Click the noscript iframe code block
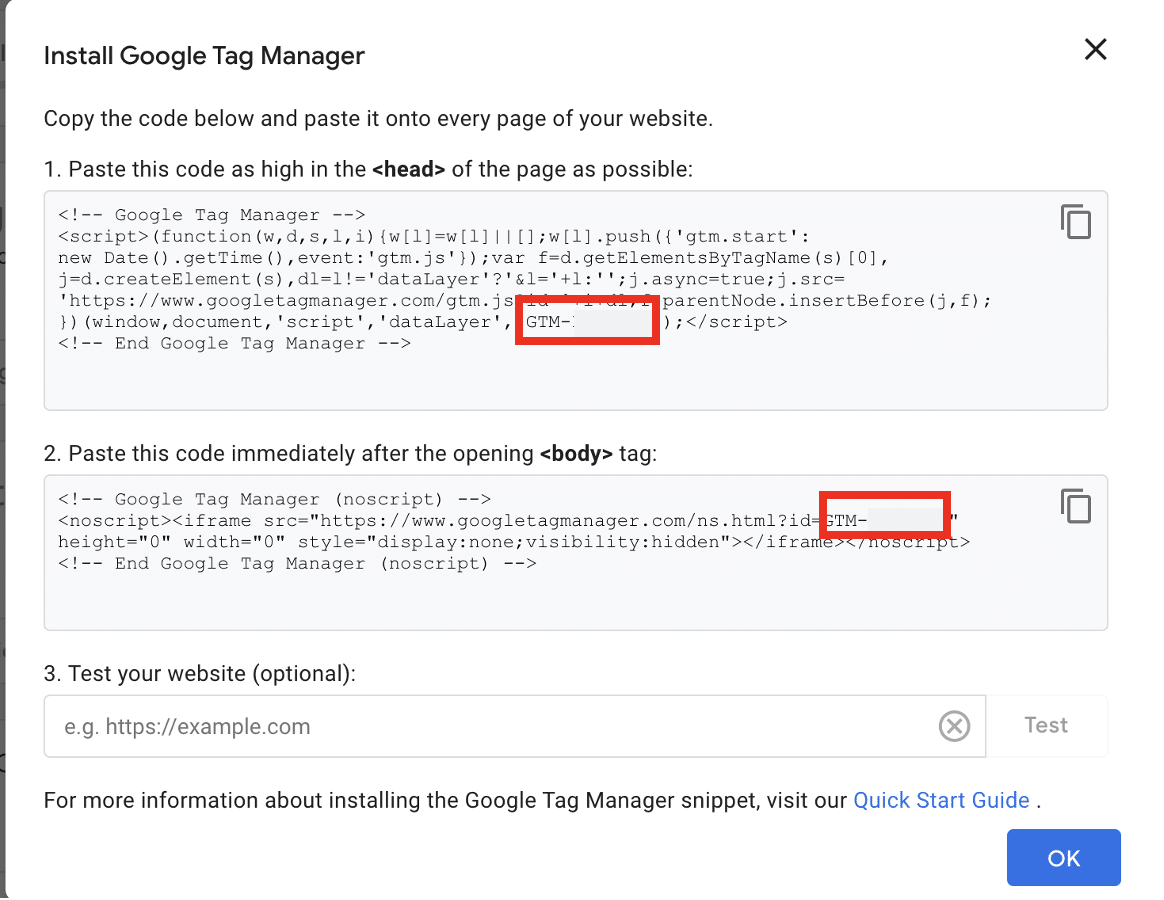This screenshot has height=900, width=1164. [575, 552]
